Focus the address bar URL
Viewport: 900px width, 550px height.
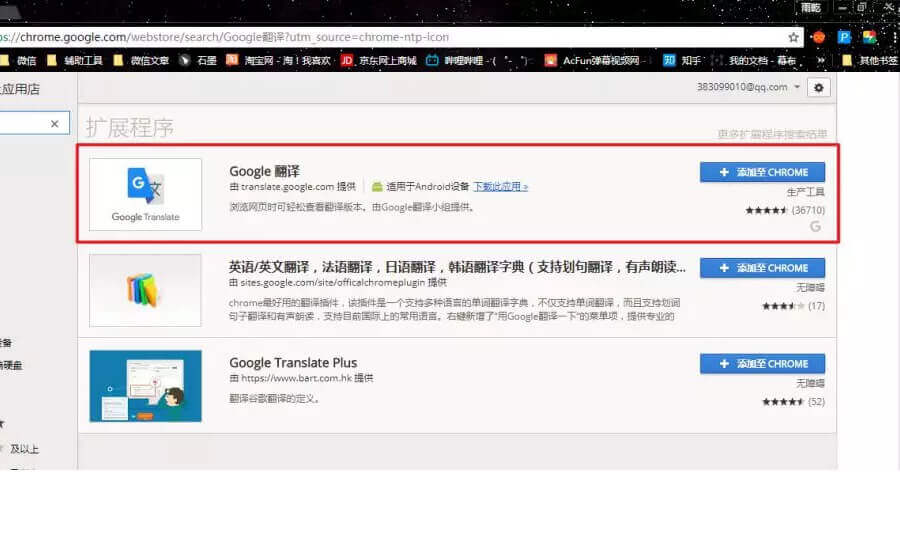(x=224, y=37)
